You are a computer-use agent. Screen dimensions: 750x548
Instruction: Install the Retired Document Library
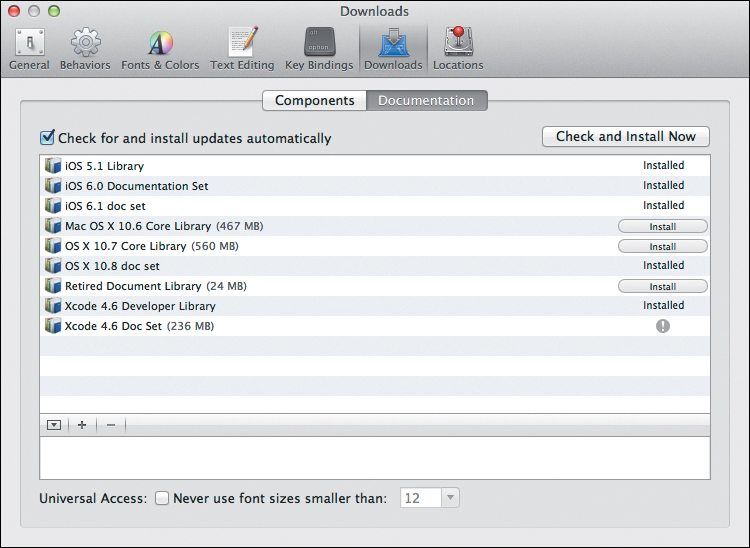[x=662, y=286]
